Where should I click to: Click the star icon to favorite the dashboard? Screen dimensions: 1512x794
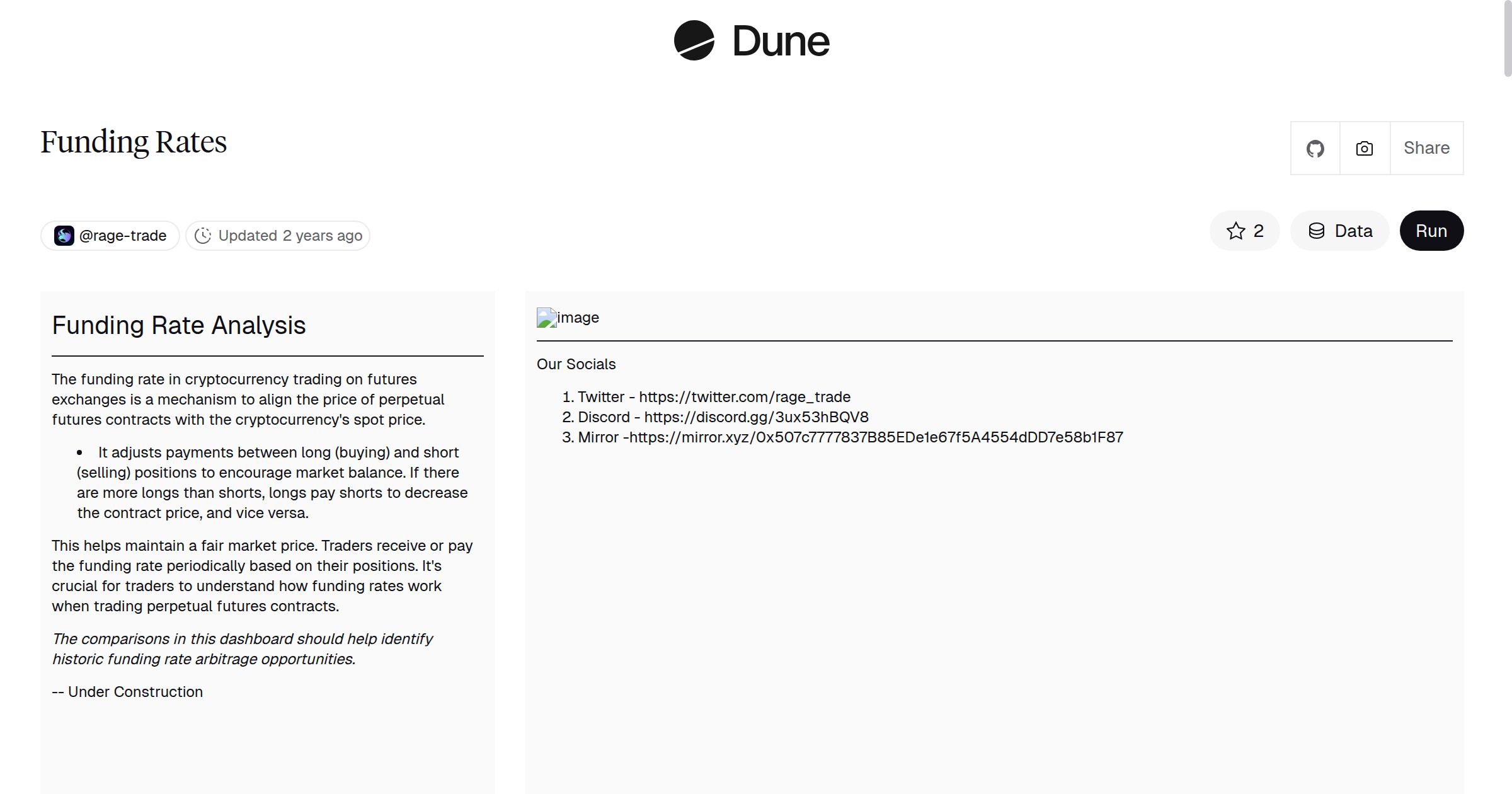click(x=1235, y=231)
